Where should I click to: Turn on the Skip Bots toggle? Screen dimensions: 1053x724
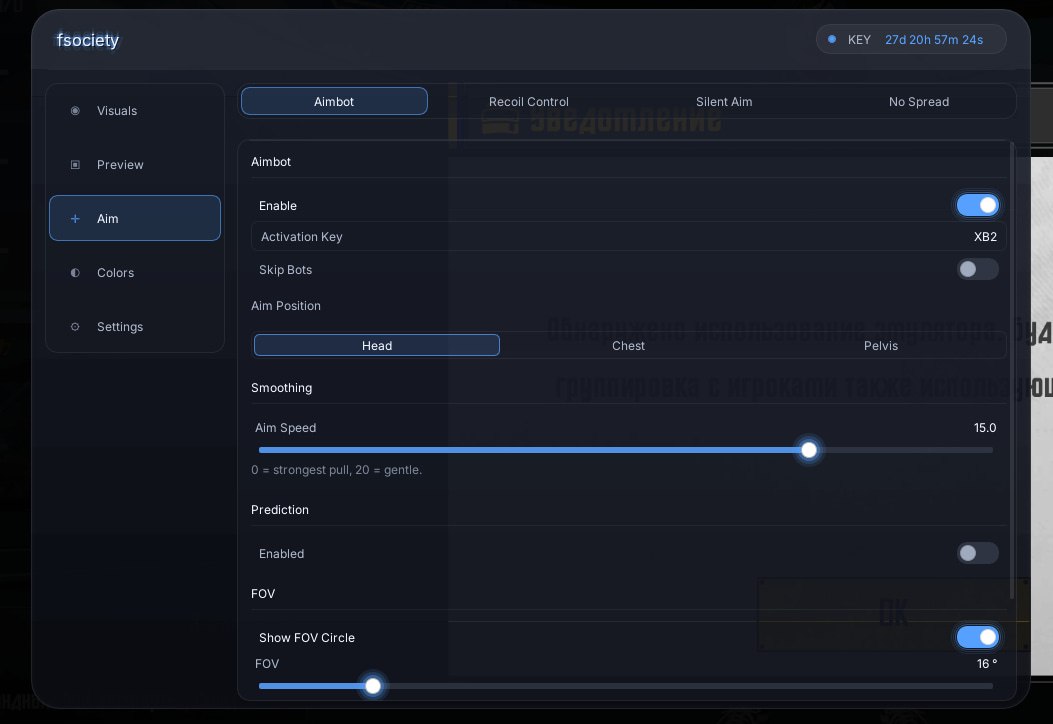click(x=977, y=269)
